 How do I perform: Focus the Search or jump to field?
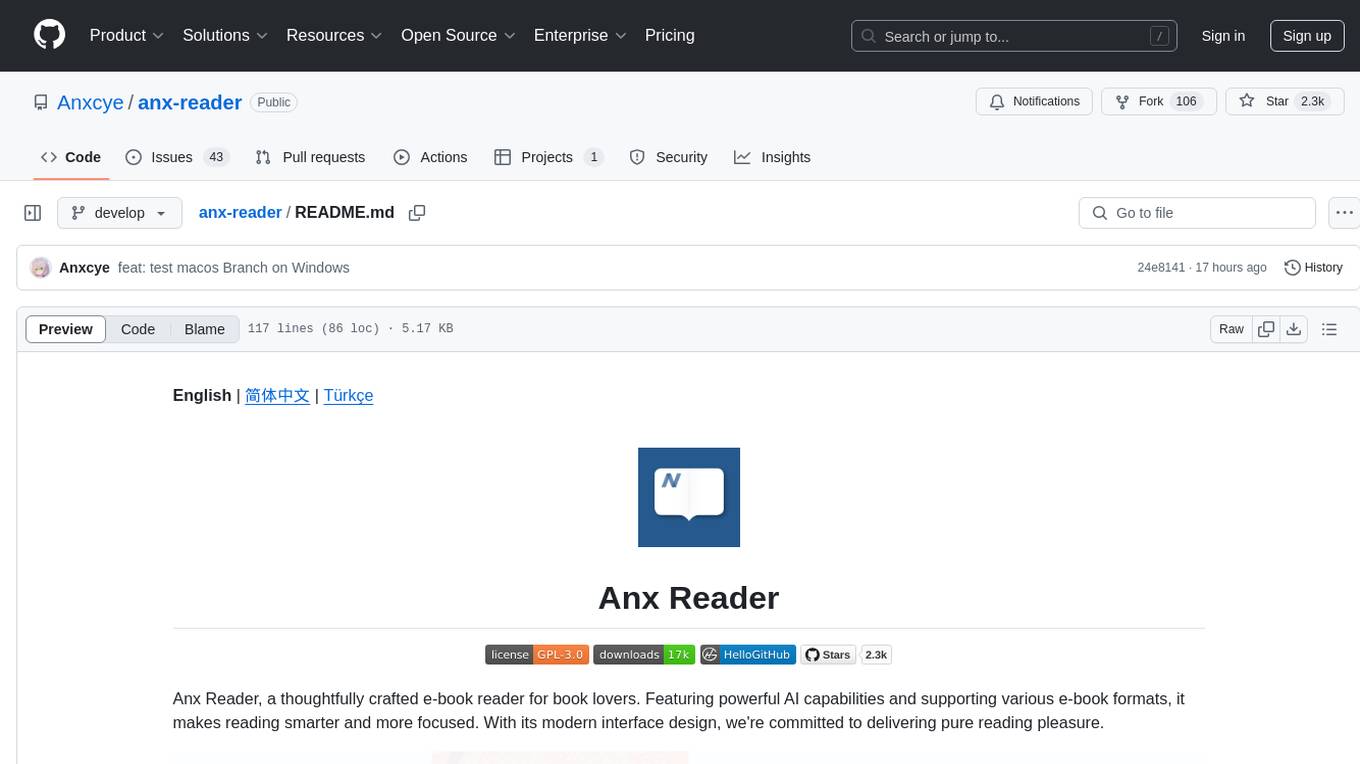tap(1014, 36)
